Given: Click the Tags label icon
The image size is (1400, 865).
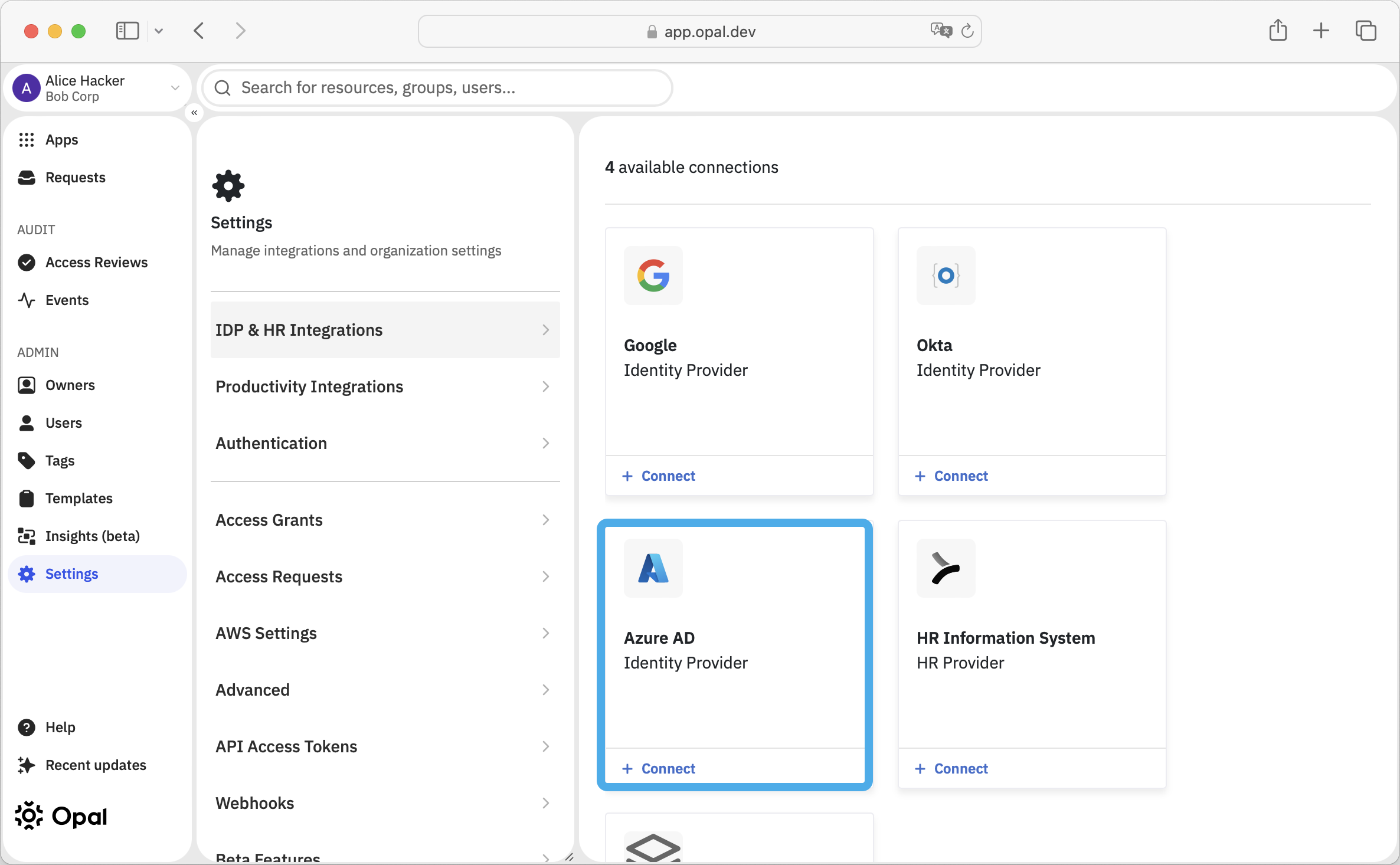Looking at the screenshot, I should (26, 461).
